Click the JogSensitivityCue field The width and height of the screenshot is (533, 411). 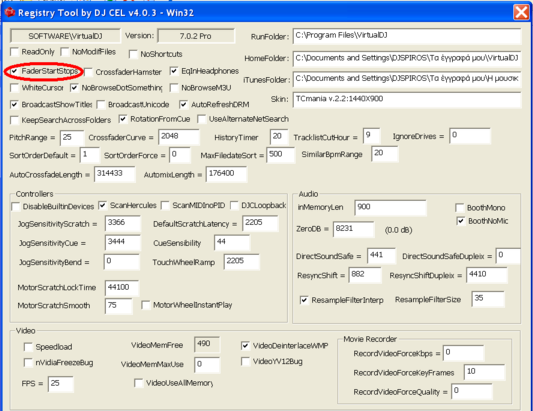click(x=123, y=243)
